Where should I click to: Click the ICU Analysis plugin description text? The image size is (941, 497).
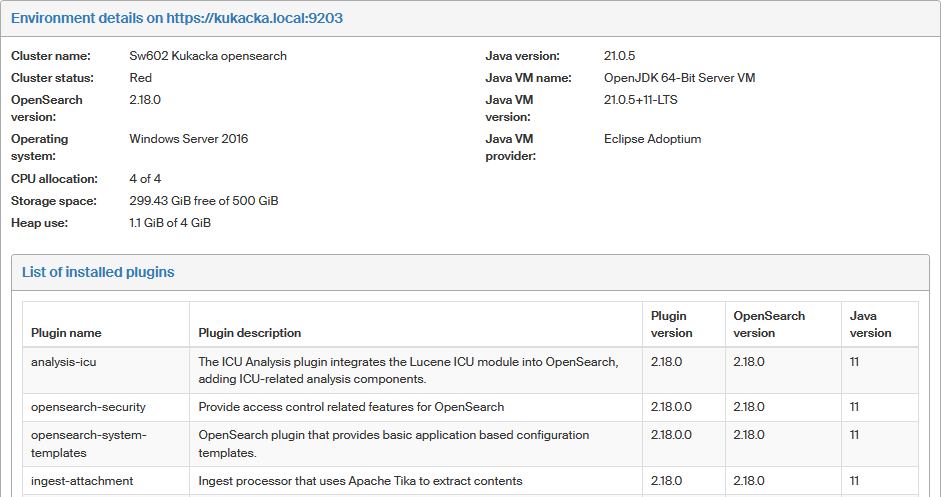click(x=408, y=370)
